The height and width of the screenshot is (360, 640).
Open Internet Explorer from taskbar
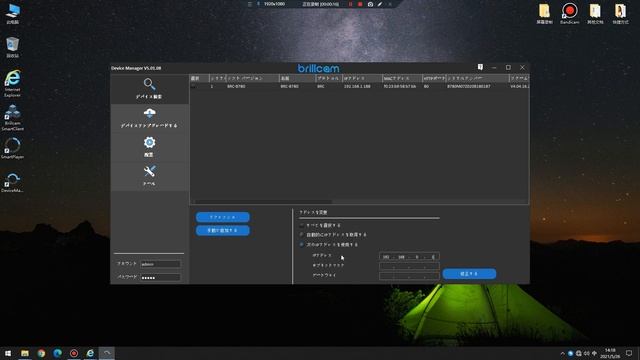coord(90,353)
